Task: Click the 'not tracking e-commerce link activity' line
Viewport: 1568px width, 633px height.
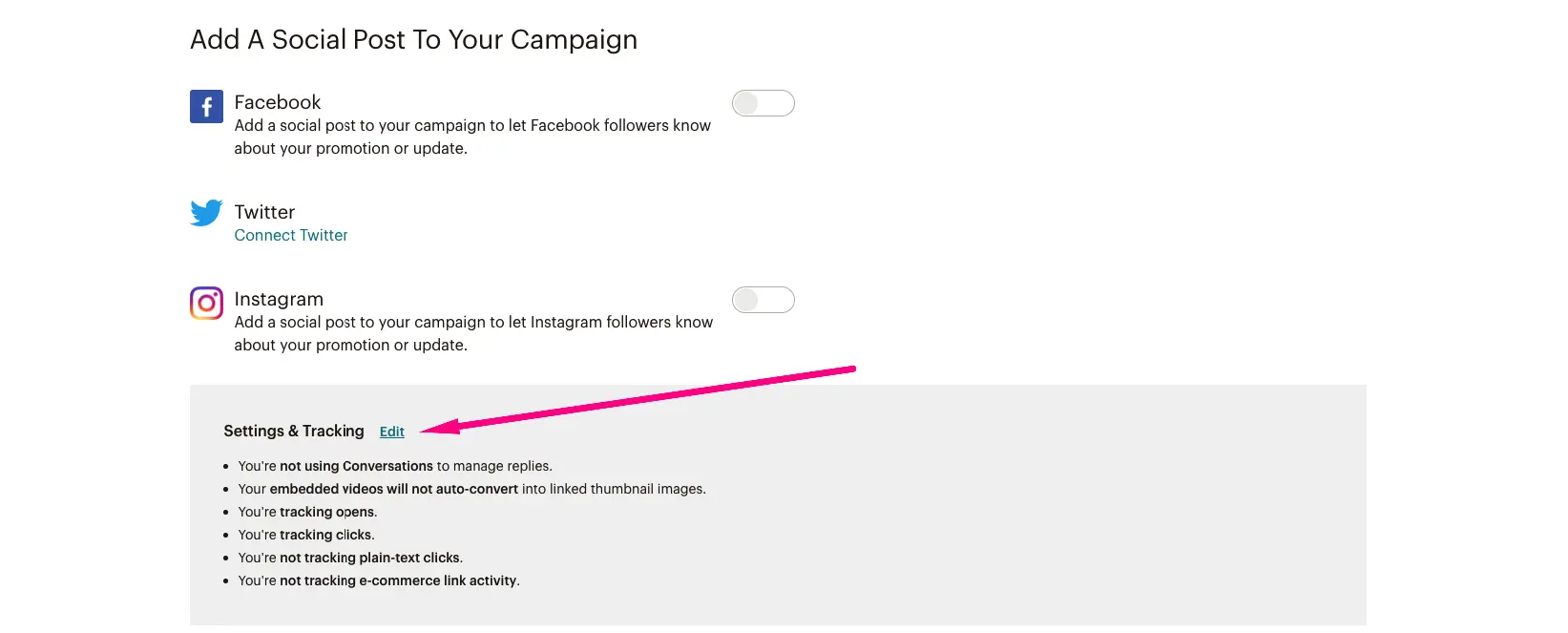Action: (379, 580)
